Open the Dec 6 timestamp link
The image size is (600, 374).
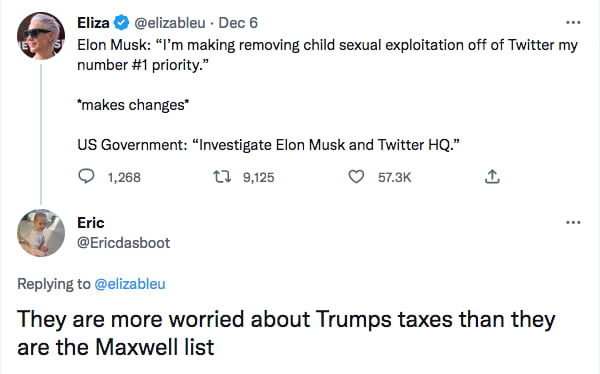click(x=238, y=23)
